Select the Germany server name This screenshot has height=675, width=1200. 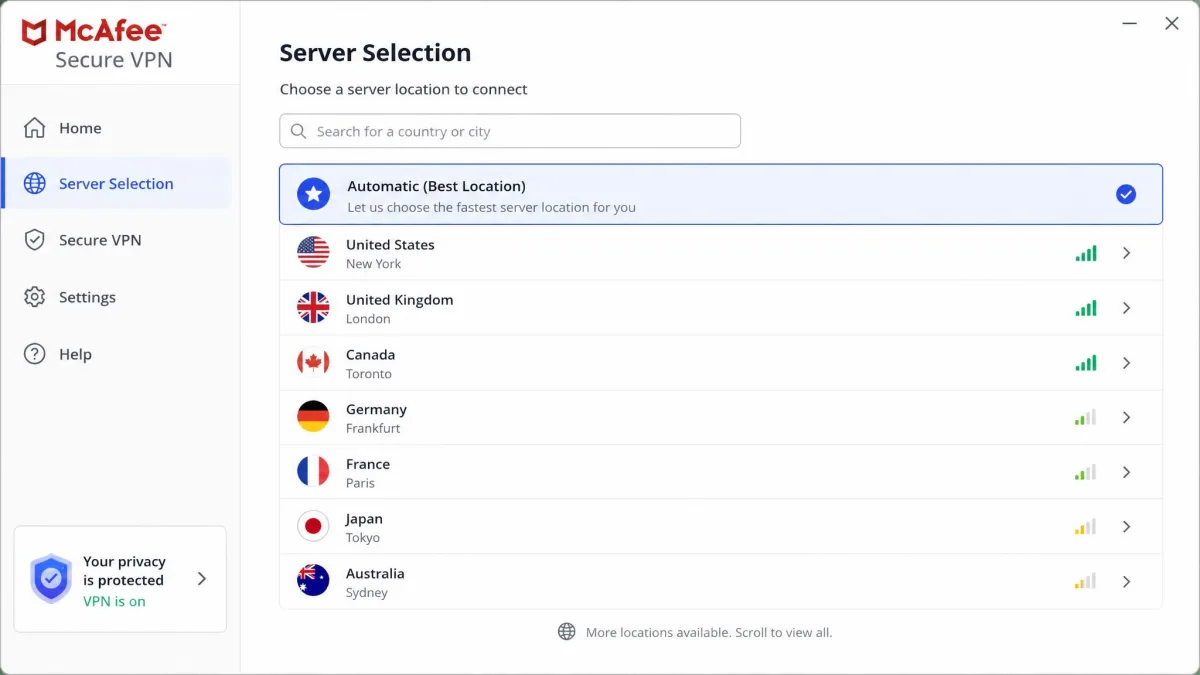click(376, 410)
